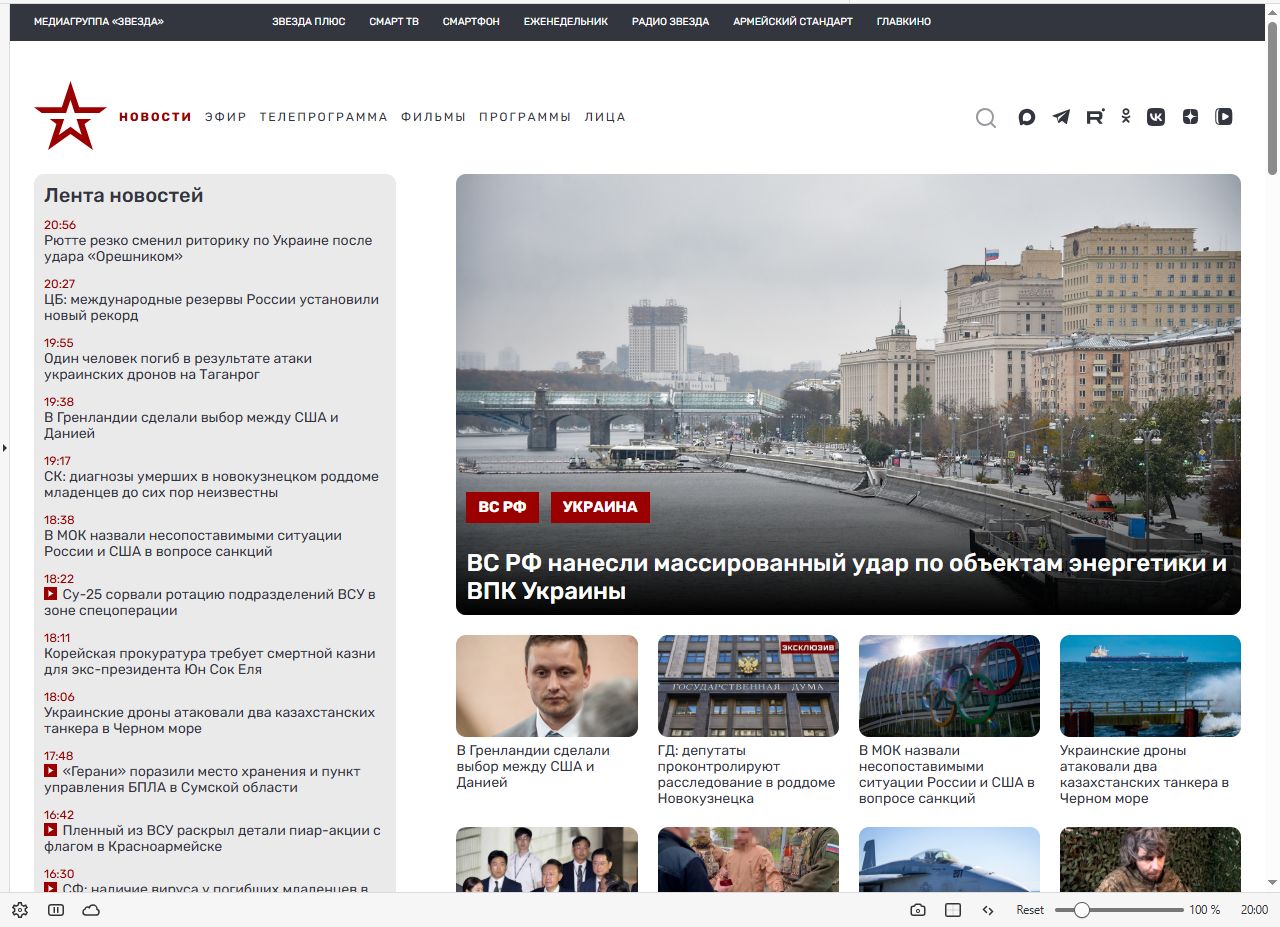
Task: Expand the hidden panel arrow on left edge
Action: click(5, 448)
